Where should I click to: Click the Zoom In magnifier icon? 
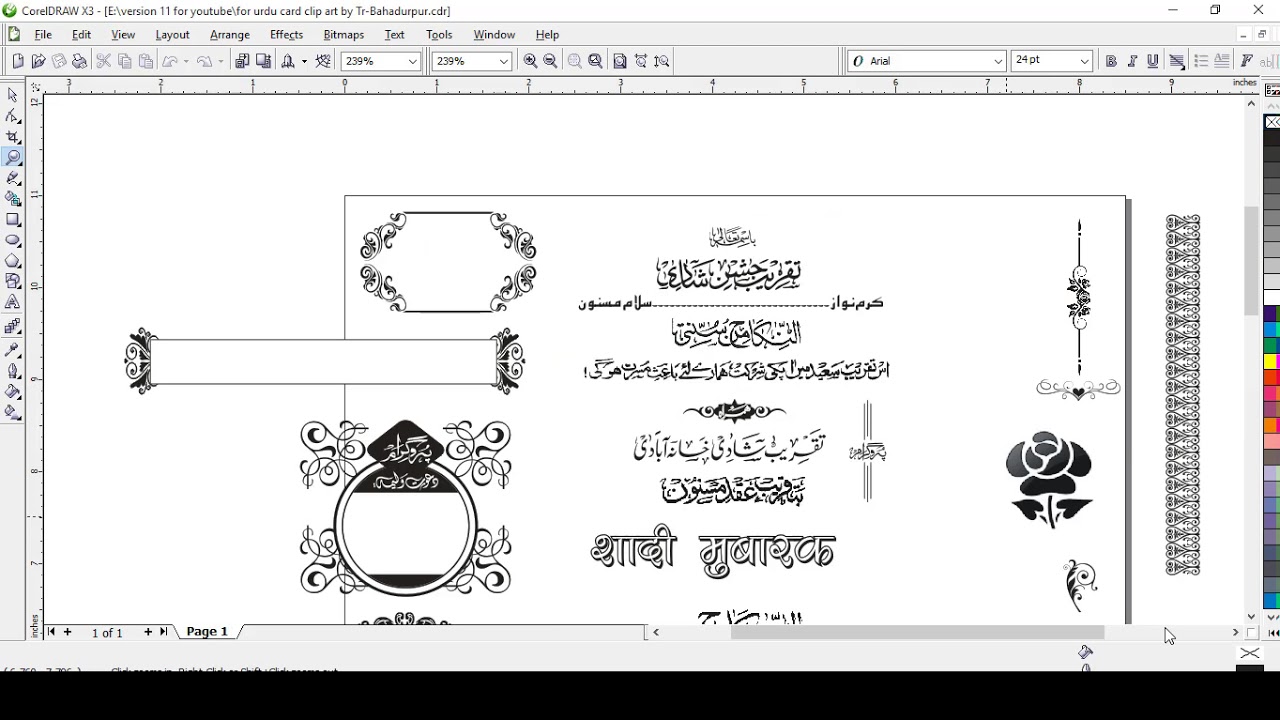pos(530,61)
